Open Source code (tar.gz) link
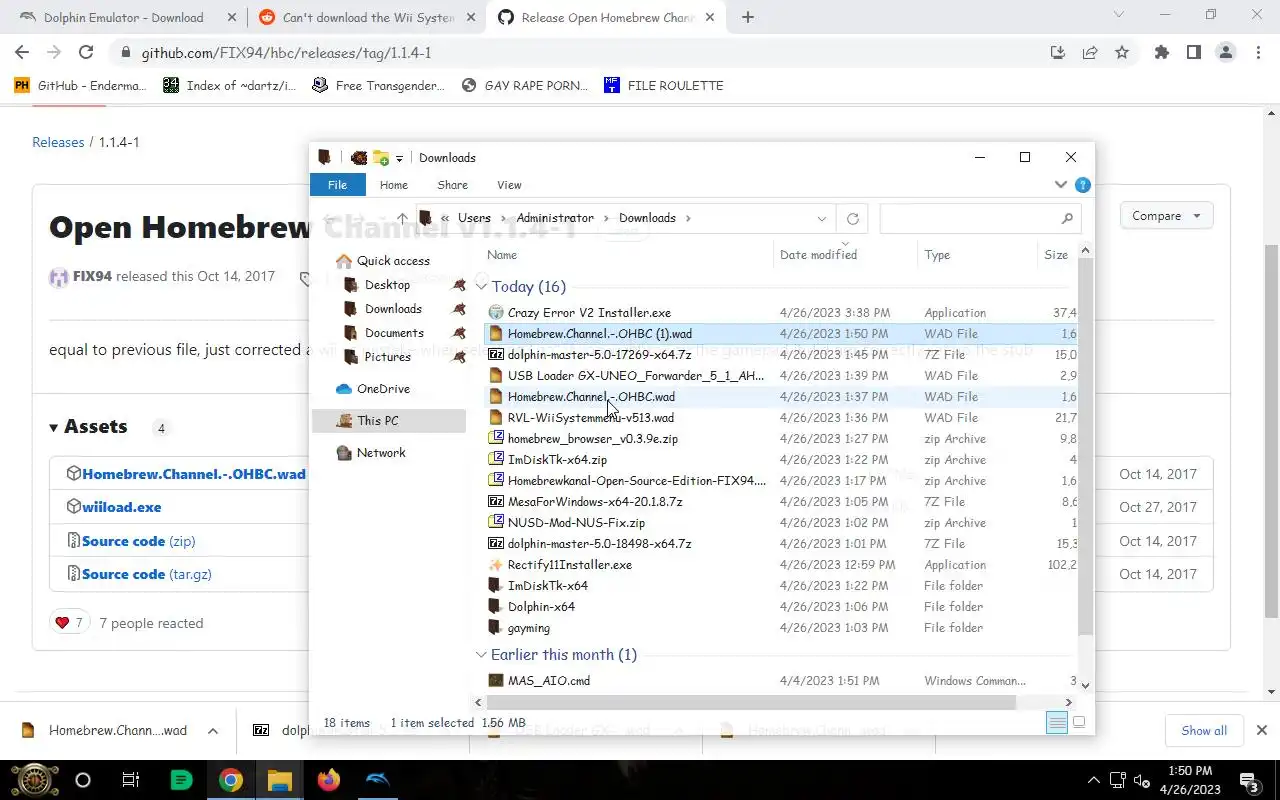Screen dimensions: 1280x800 [146, 574]
